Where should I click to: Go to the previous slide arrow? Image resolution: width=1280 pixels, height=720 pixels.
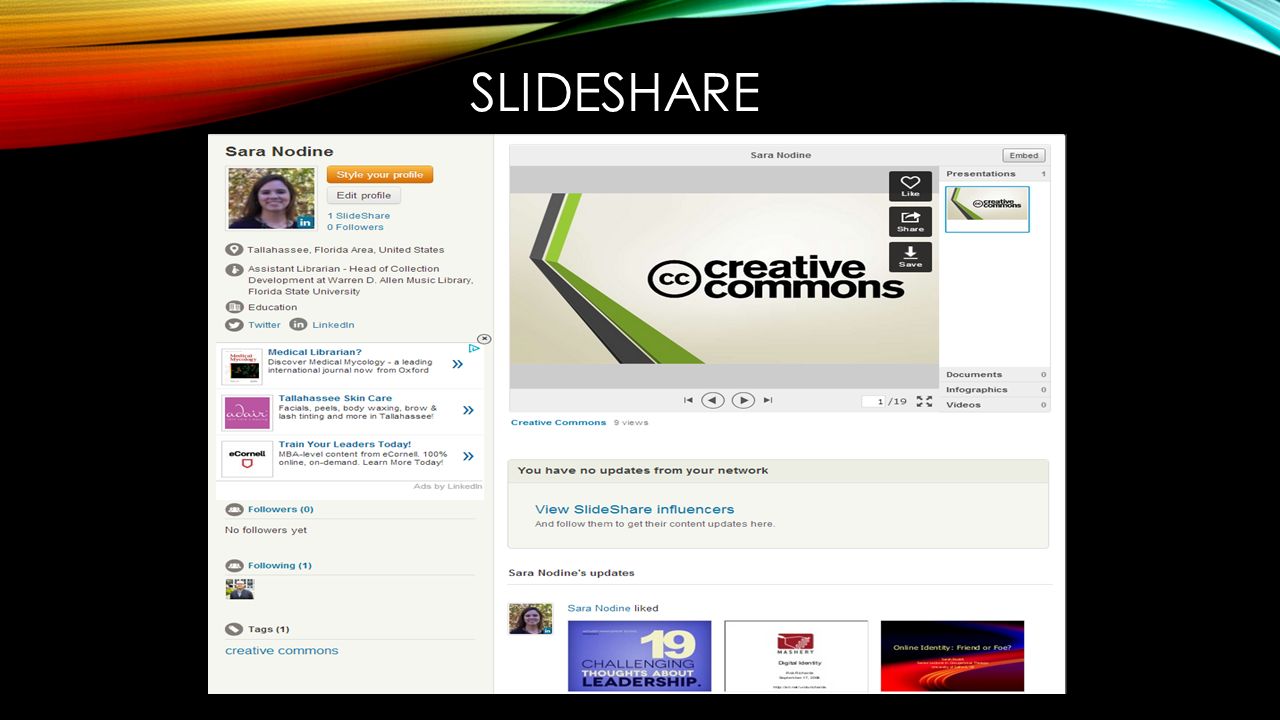712,400
